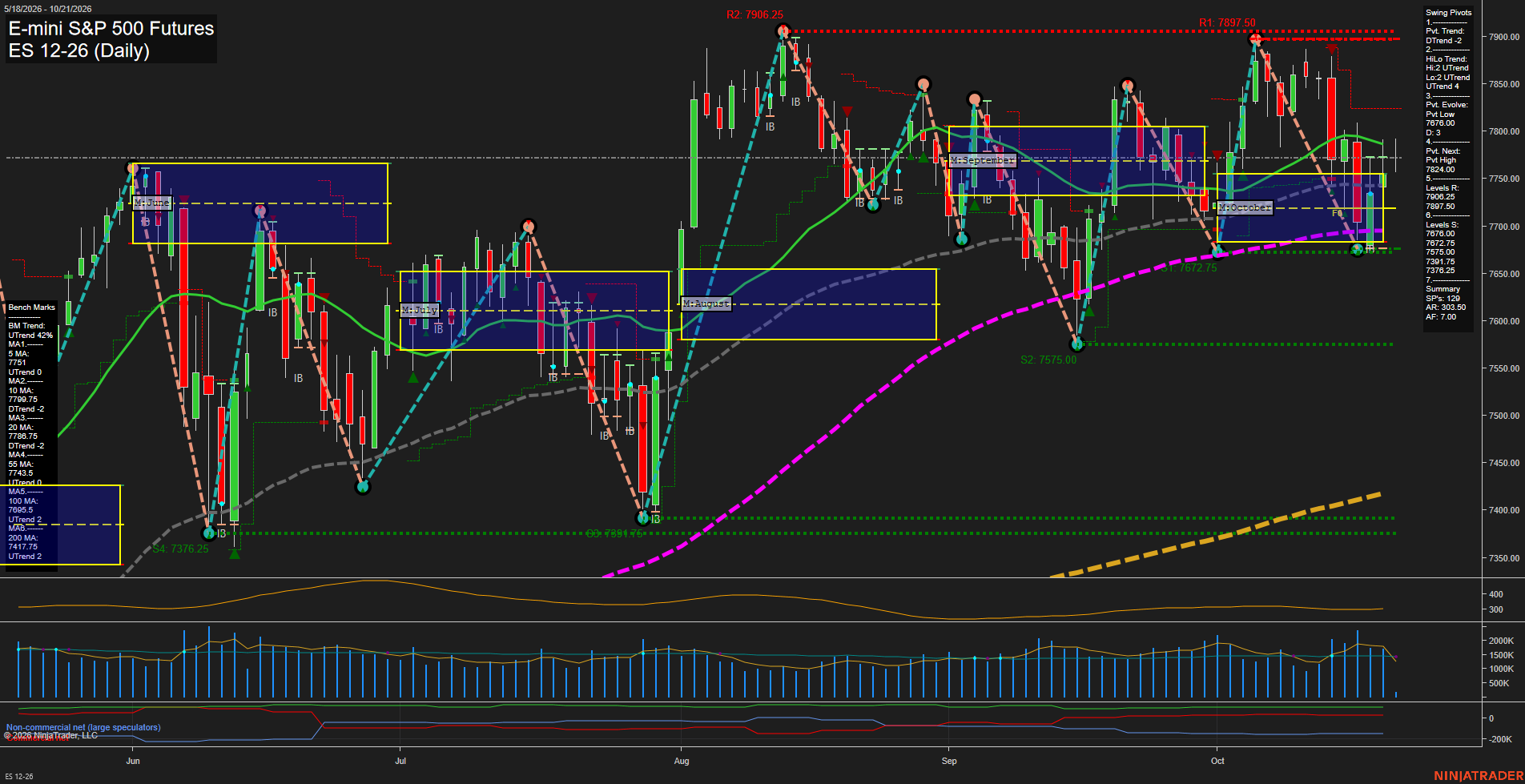Click the swing high pivot dot at R1
The width and height of the screenshot is (1525, 784).
1256,39
